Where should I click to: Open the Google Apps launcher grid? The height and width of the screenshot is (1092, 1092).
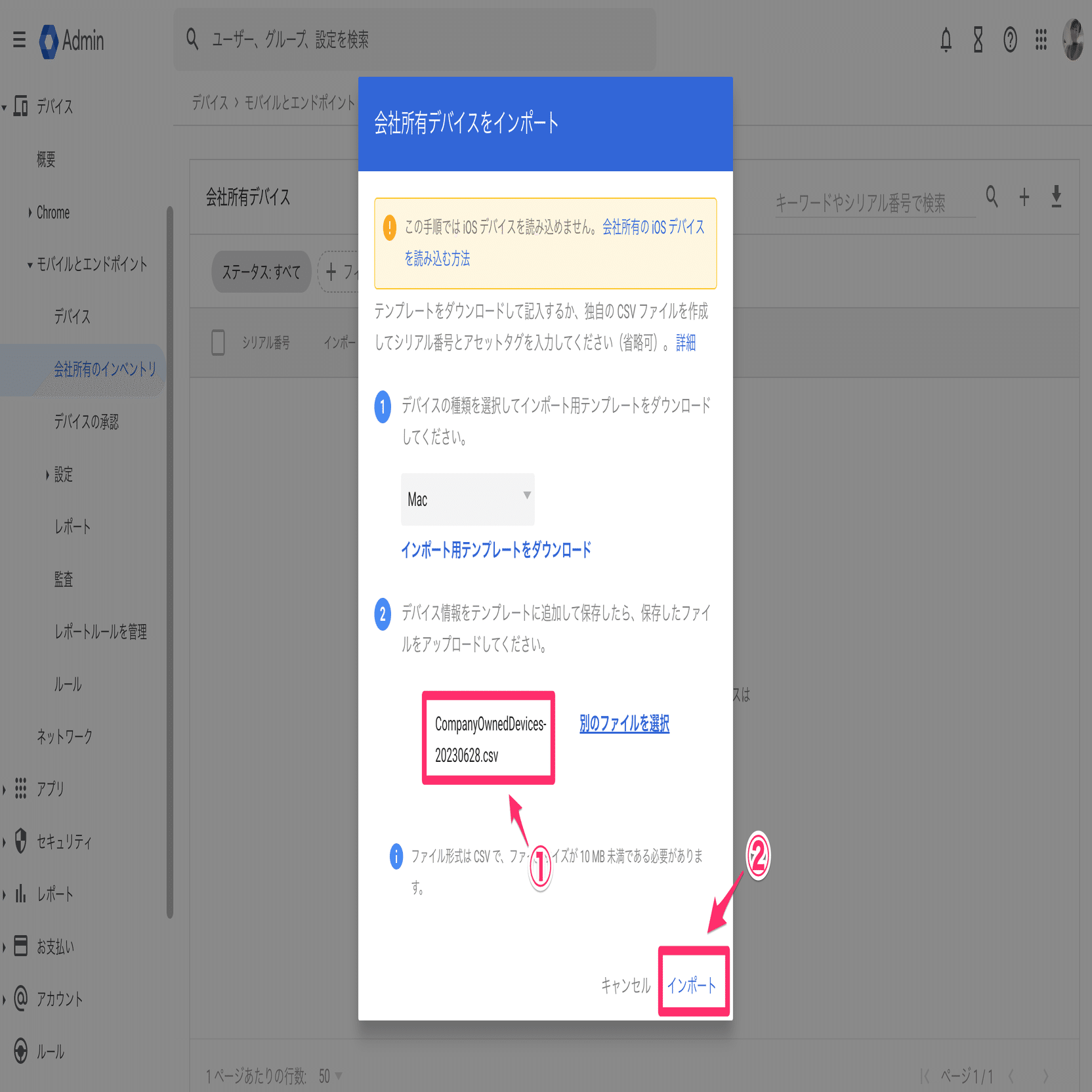tap(1041, 41)
